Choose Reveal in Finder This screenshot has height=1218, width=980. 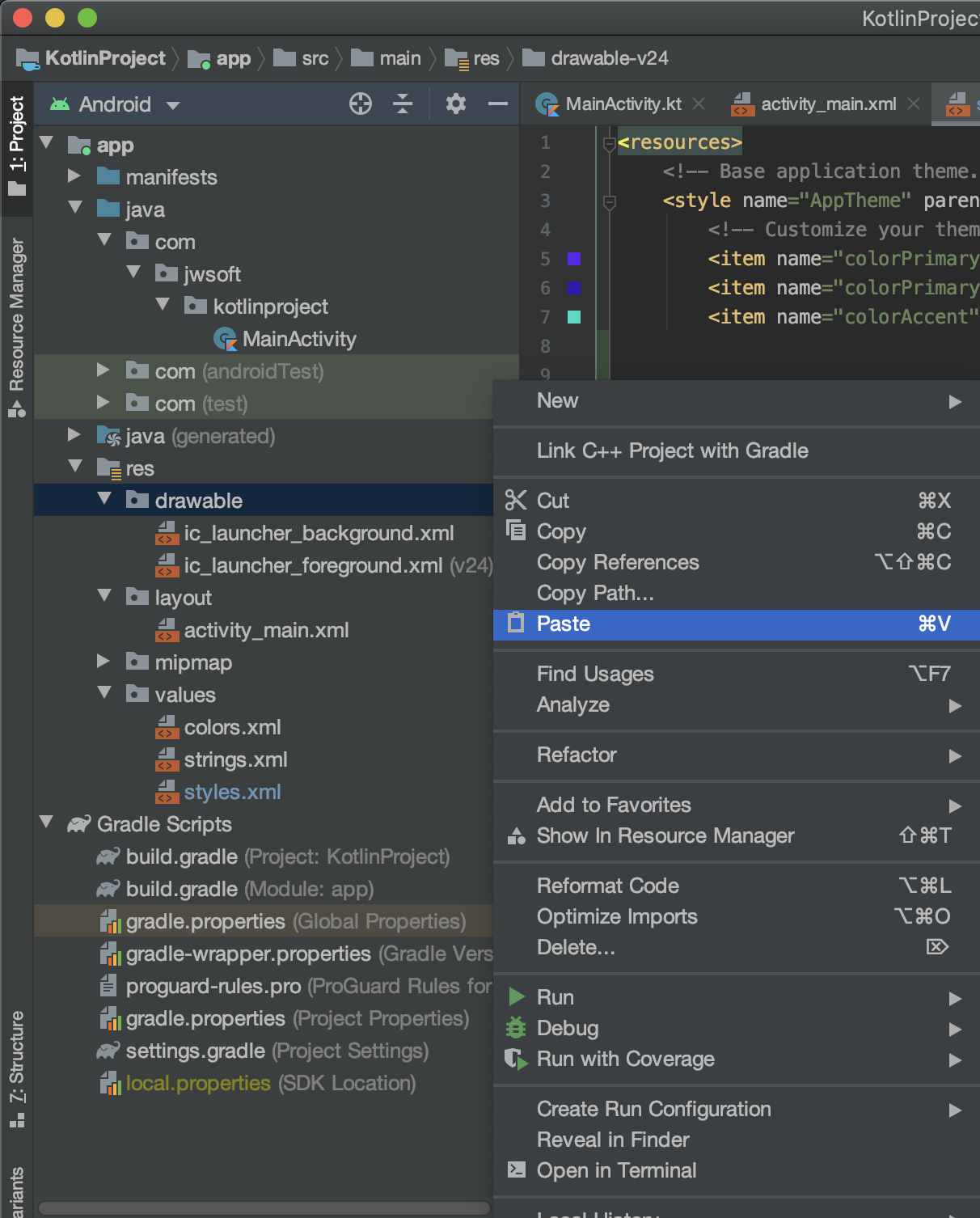[736, 1140]
